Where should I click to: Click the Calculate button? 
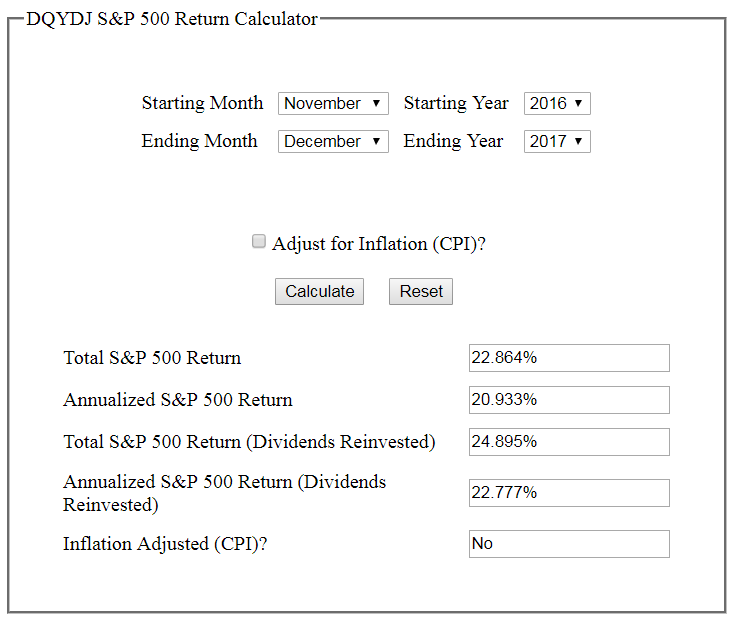click(319, 291)
